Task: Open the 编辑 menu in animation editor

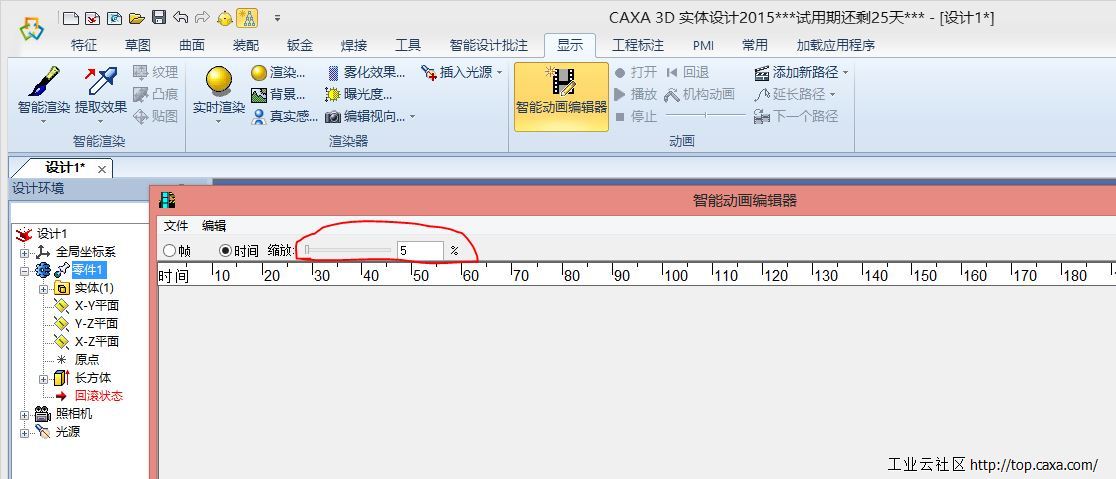Action: coord(214,226)
